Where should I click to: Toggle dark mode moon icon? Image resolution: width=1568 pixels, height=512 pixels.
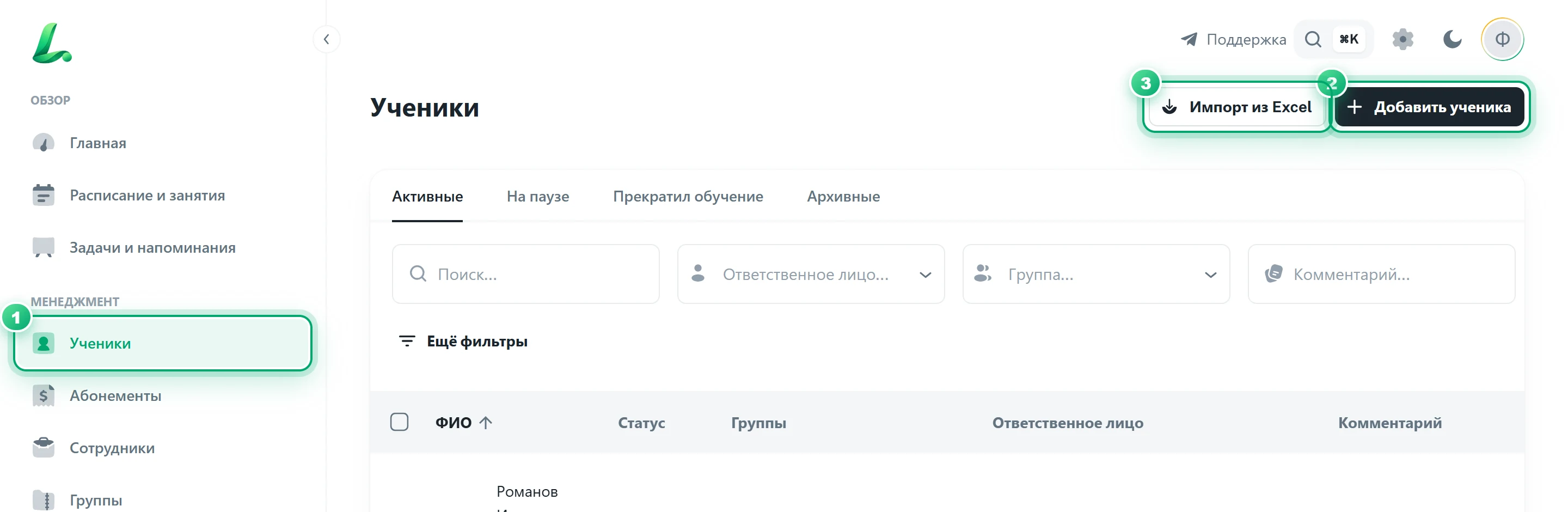1453,40
